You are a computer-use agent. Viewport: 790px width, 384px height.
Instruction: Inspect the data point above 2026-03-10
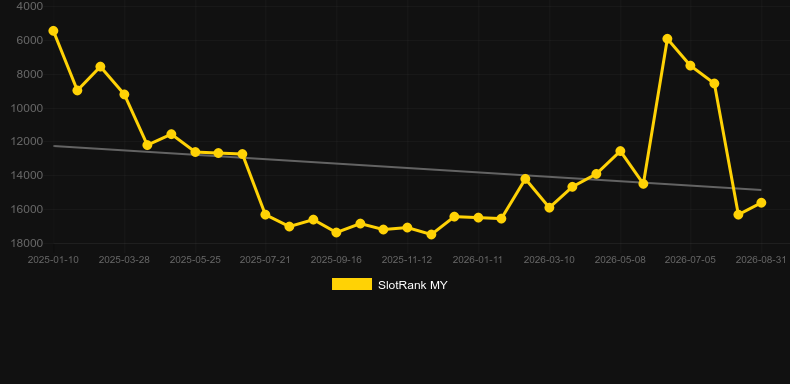coord(549,207)
